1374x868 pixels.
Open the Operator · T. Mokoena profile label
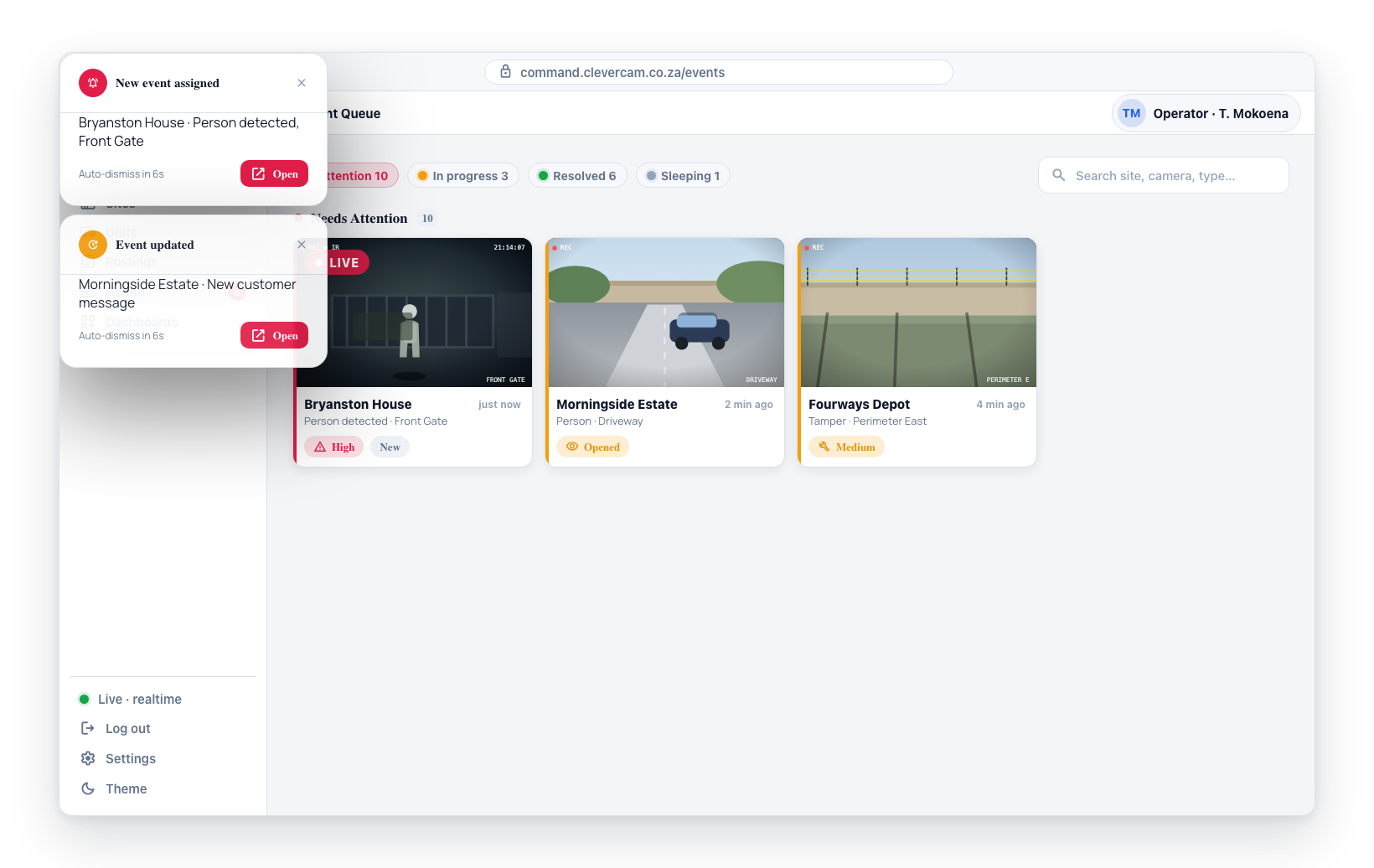click(x=1221, y=114)
